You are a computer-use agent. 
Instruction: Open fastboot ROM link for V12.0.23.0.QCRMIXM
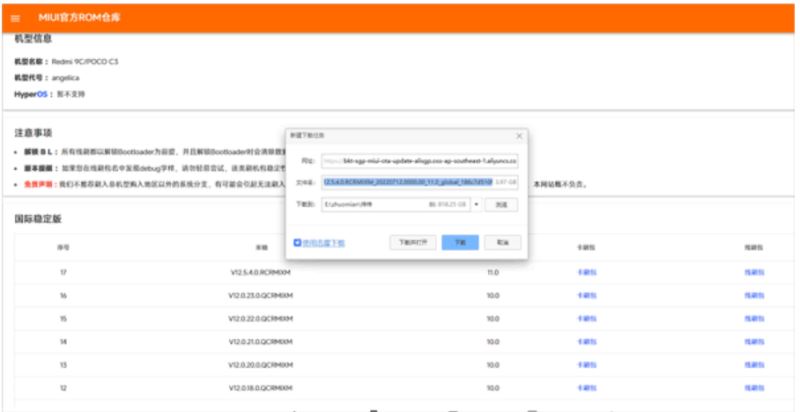754,296
